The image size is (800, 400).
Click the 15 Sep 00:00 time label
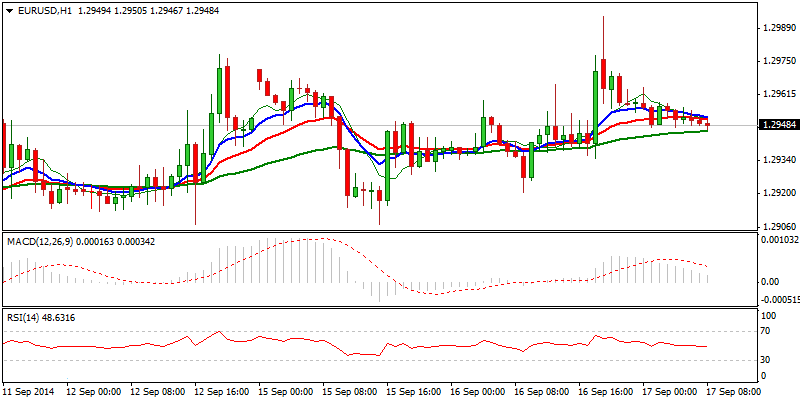pos(286,391)
